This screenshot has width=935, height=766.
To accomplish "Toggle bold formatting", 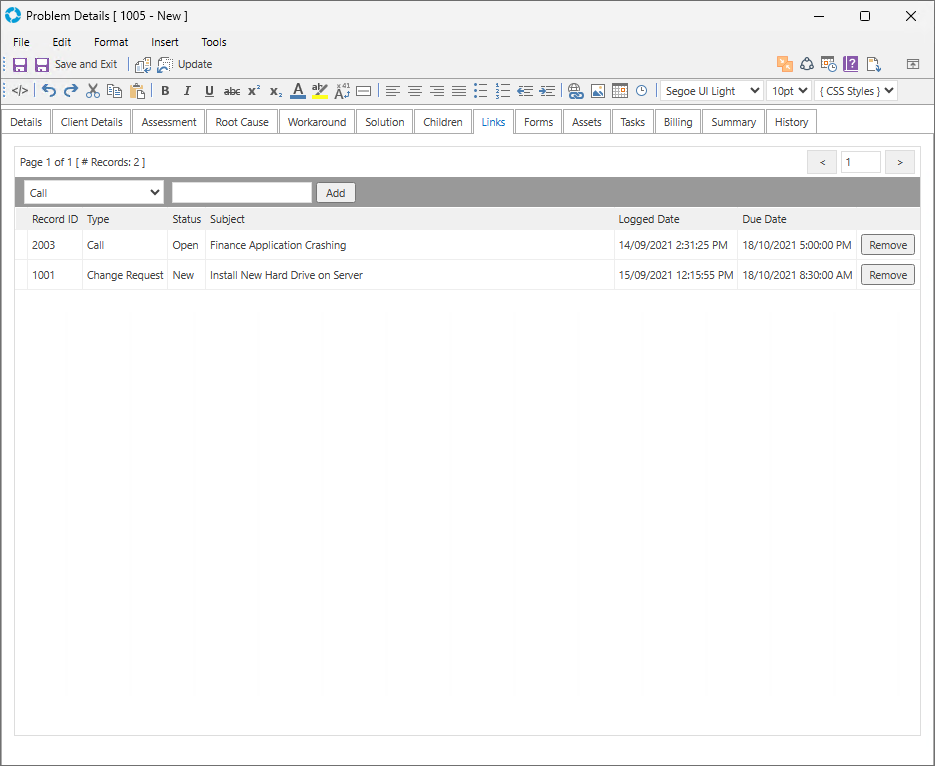I will click(165, 91).
